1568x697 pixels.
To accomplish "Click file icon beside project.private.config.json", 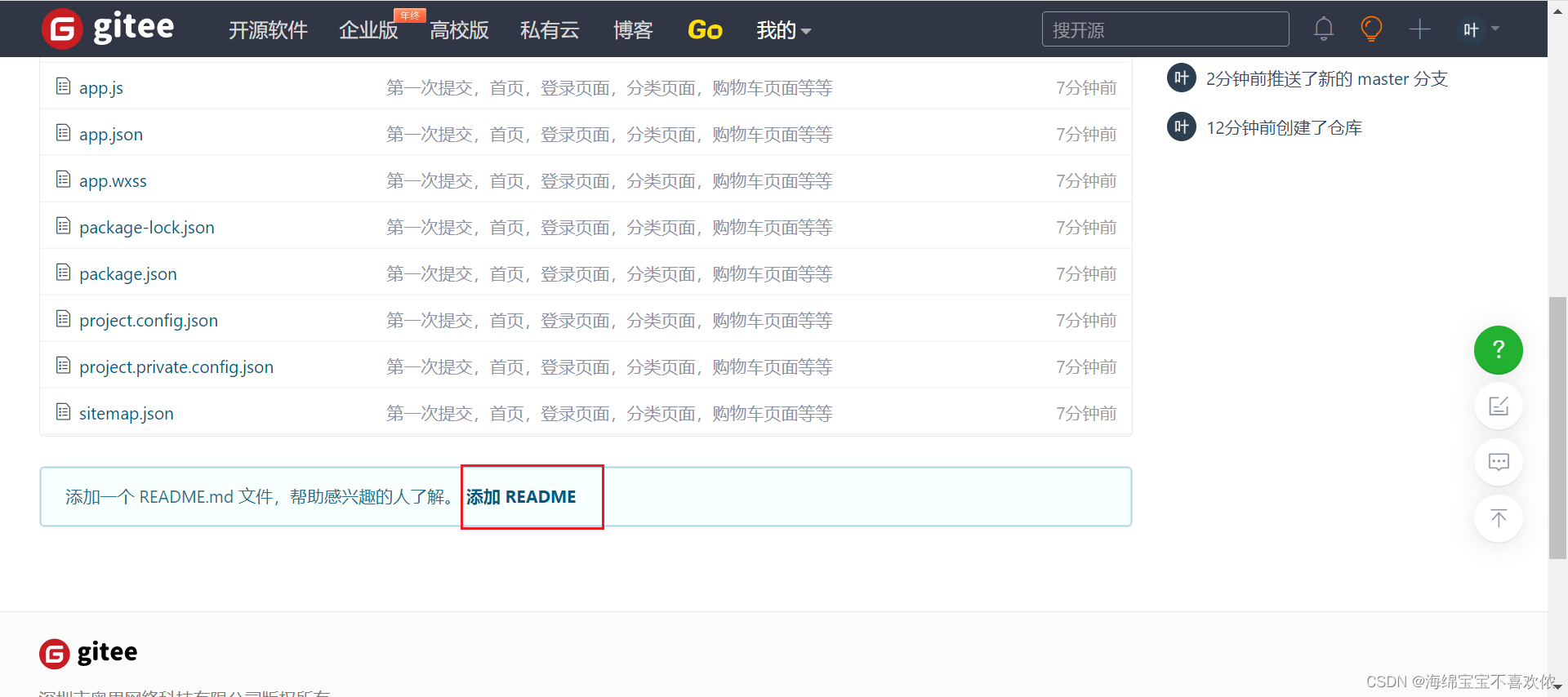I will pyautogui.click(x=63, y=365).
